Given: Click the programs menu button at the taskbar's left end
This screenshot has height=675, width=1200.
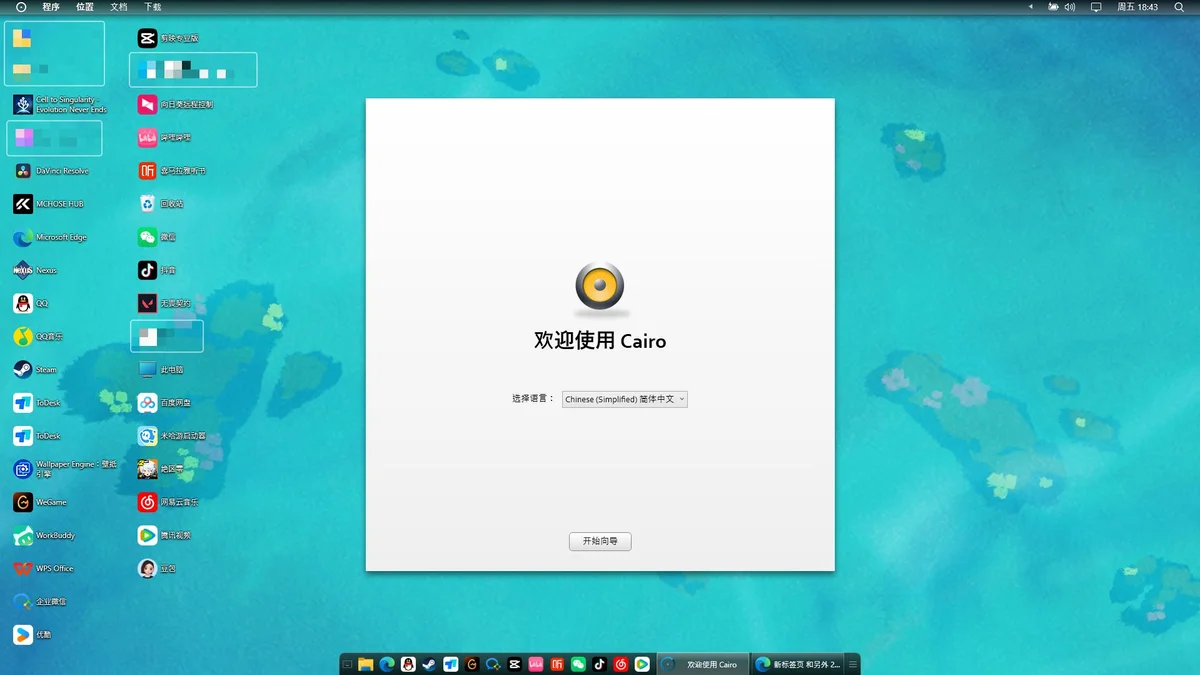Looking at the screenshot, I should 347,664.
